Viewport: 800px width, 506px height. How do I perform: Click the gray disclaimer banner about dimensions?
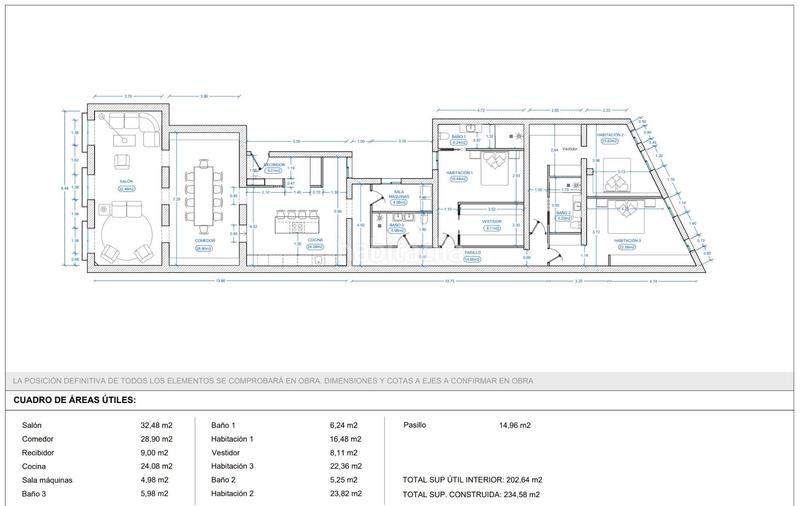coord(400,381)
